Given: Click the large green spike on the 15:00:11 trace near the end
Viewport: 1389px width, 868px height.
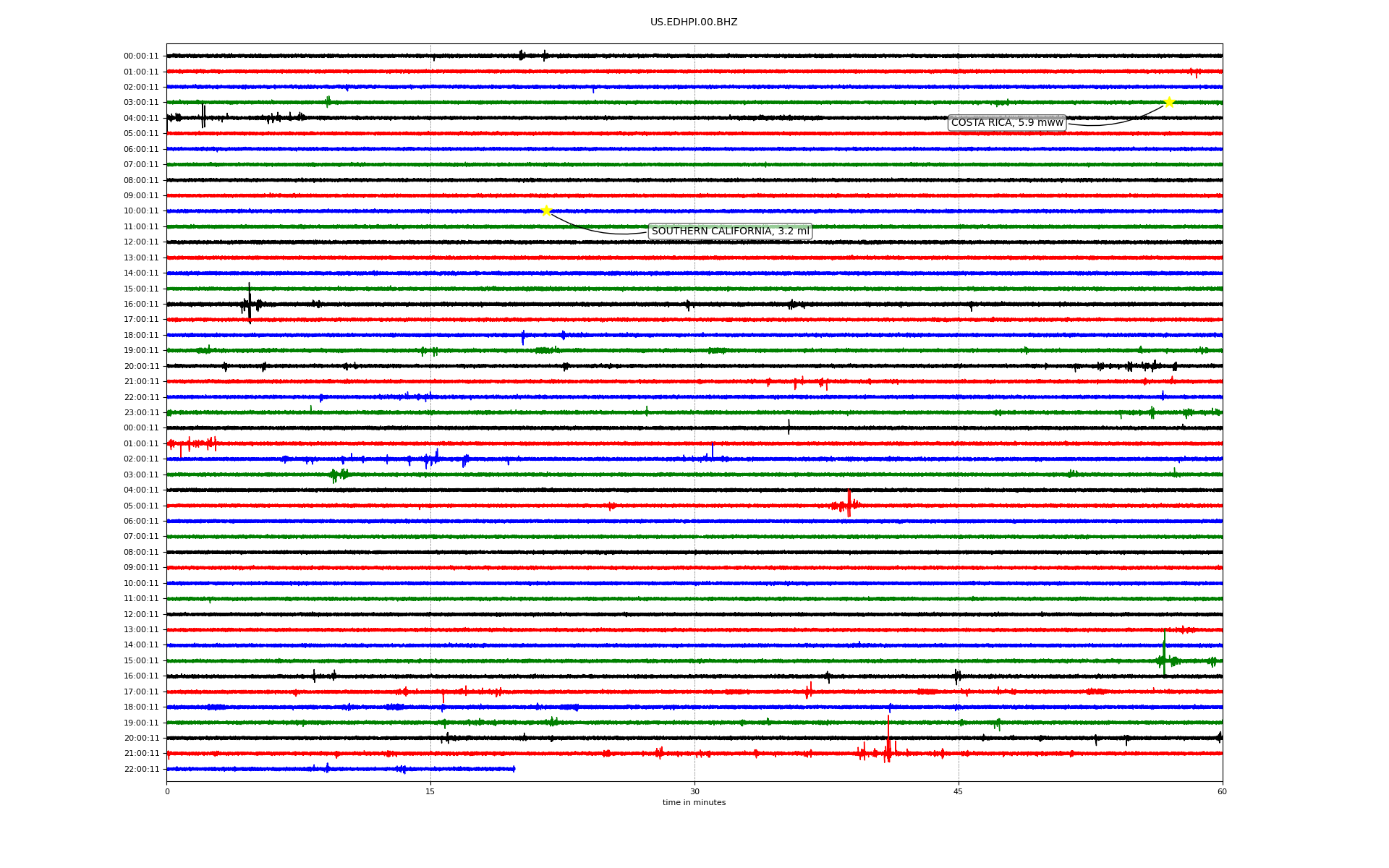Looking at the screenshot, I should coord(1164,655).
